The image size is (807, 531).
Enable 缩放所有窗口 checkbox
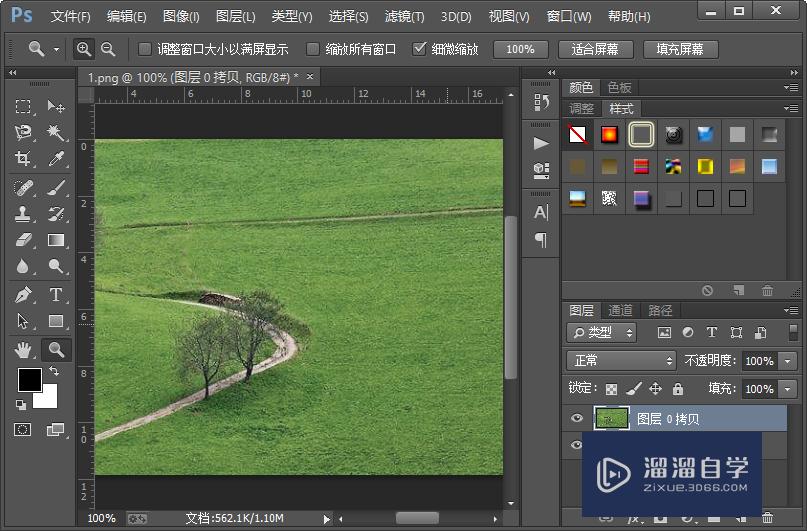[313, 49]
